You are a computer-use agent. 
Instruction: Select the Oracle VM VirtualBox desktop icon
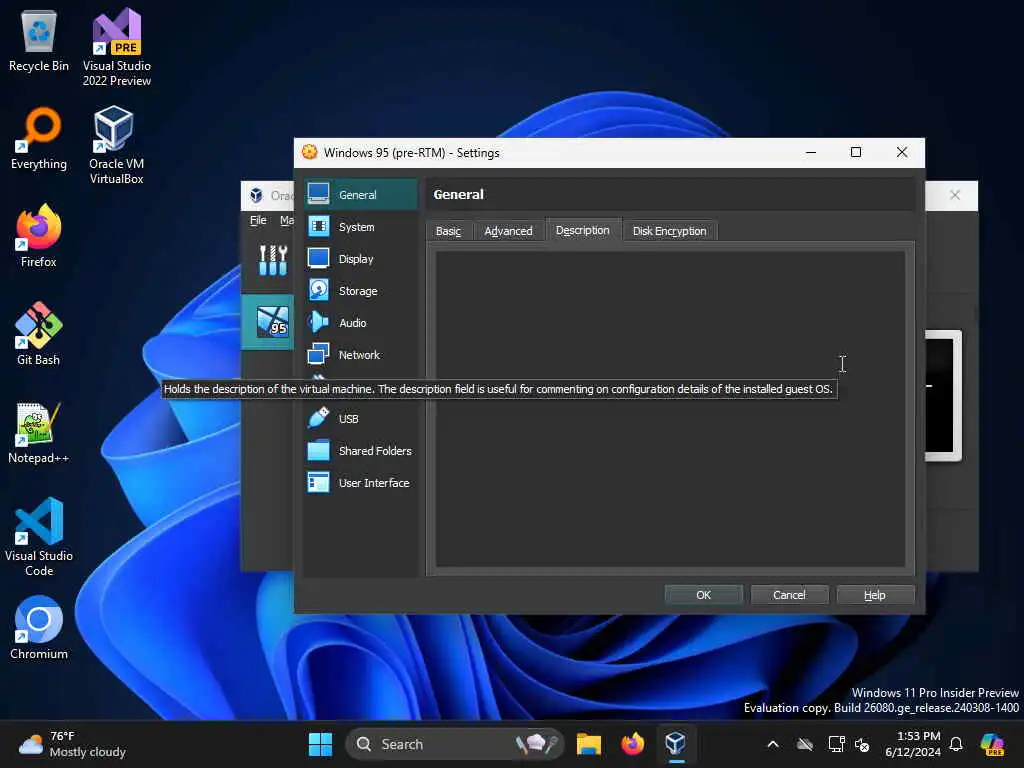point(117,145)
